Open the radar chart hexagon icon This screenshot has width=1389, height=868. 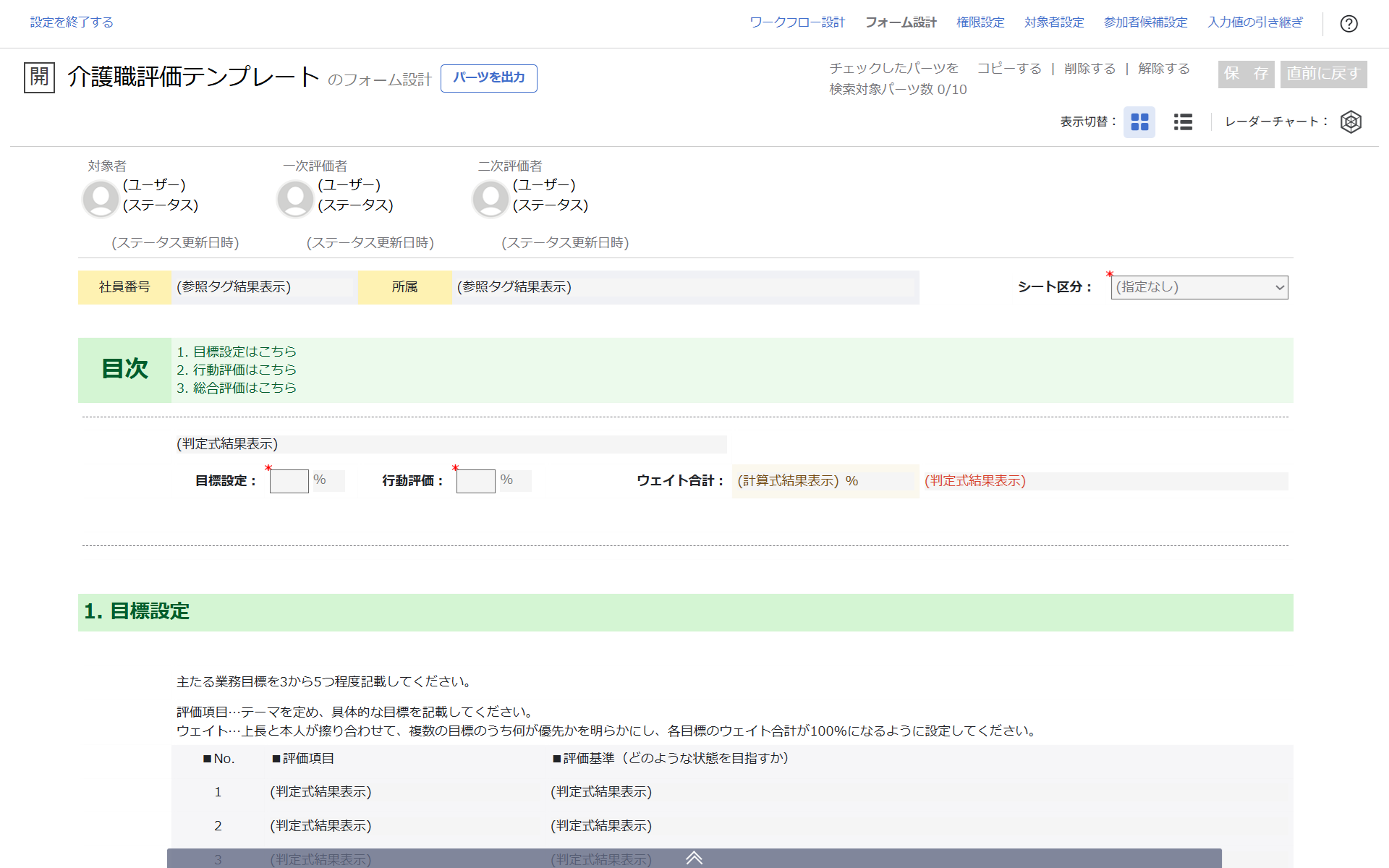tap(1351, 122)
